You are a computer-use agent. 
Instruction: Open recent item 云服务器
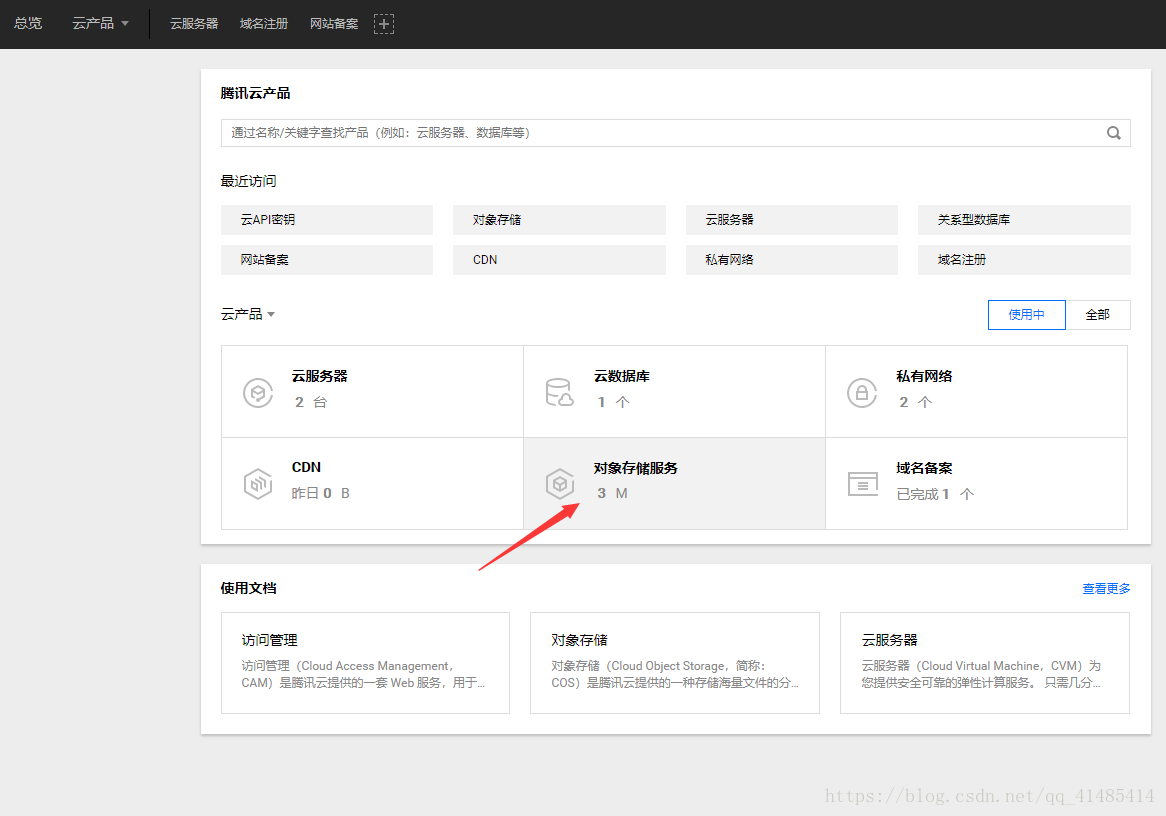(x=792, y=220)
